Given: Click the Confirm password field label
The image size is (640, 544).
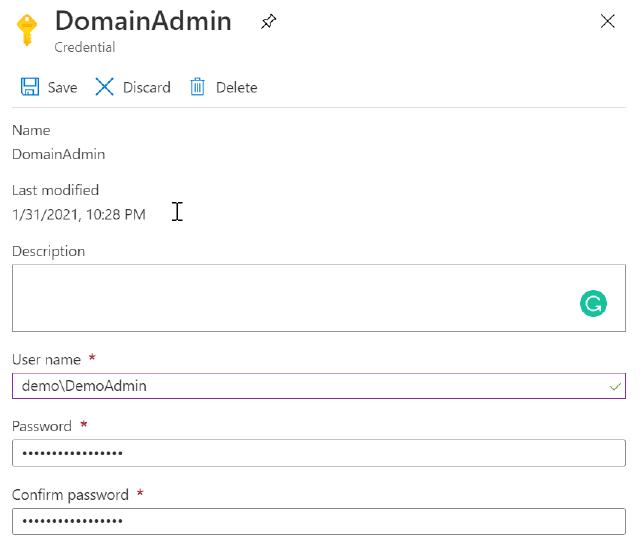Looking at the screenshot, I should (70, 495).
